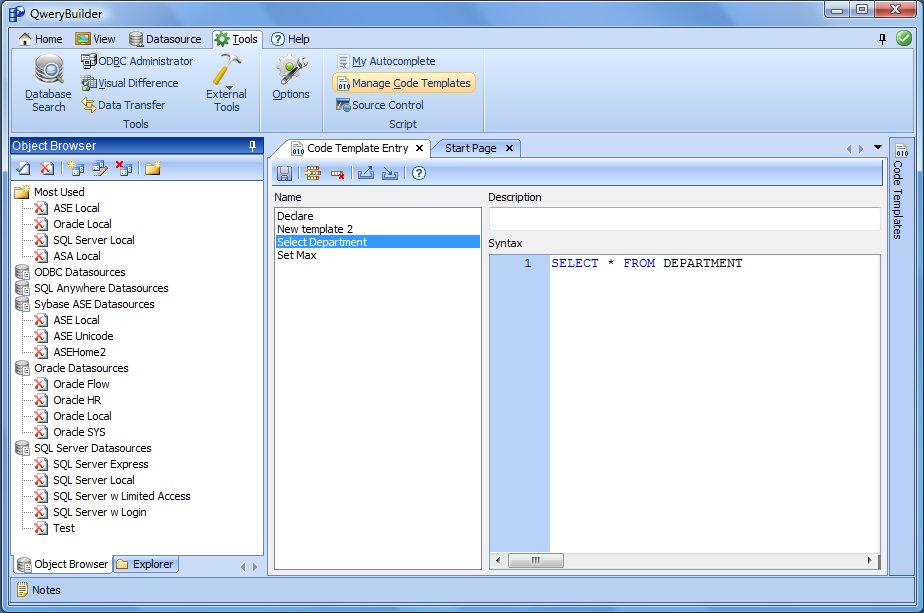Toggle Object Browser pin

click(x=252, y=146)
